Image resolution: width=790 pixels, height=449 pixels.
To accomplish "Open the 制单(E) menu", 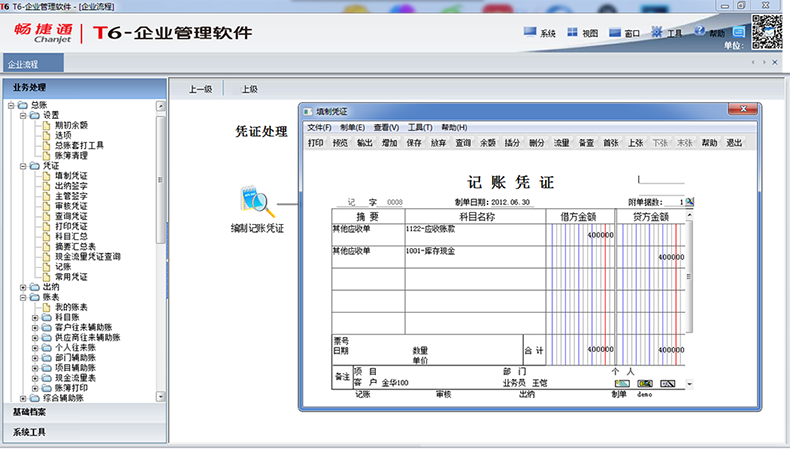I will tap(352, 127).
